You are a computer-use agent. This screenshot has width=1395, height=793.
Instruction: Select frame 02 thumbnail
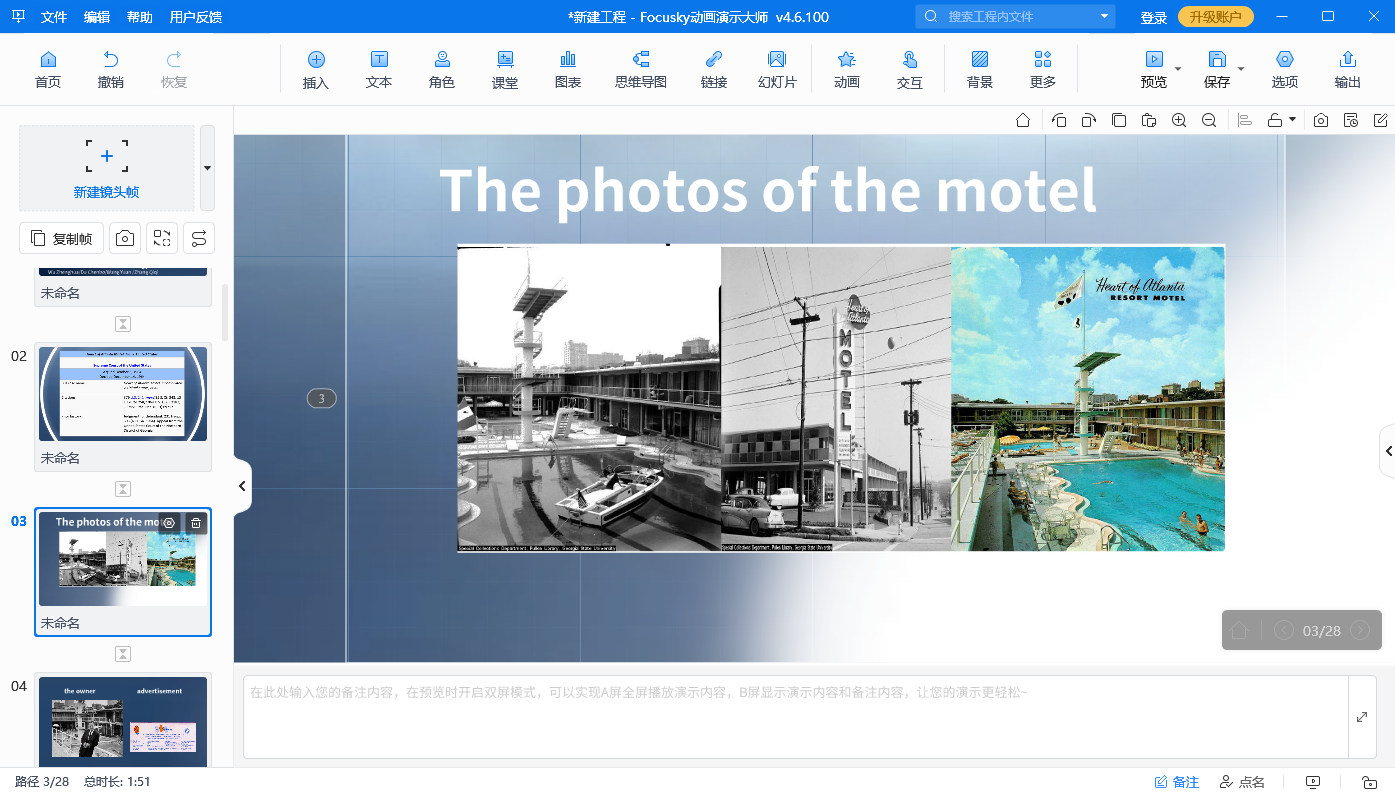123,394
